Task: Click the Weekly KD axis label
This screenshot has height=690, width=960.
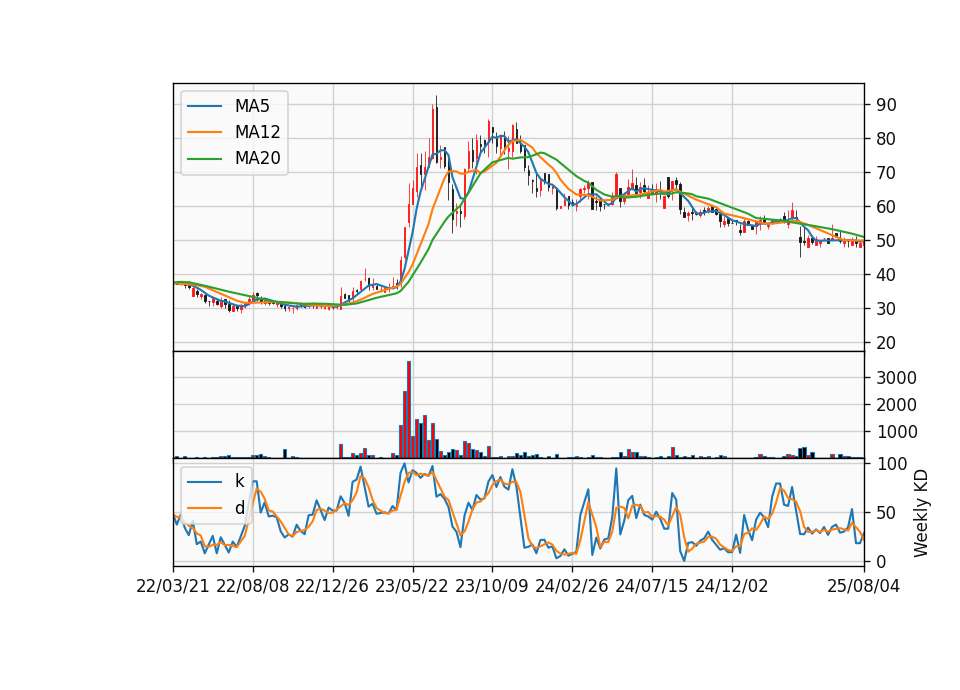Action: tap(920, 513)
